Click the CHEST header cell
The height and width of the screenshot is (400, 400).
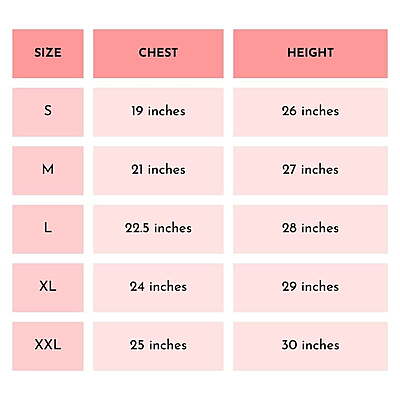click(158, 54)
